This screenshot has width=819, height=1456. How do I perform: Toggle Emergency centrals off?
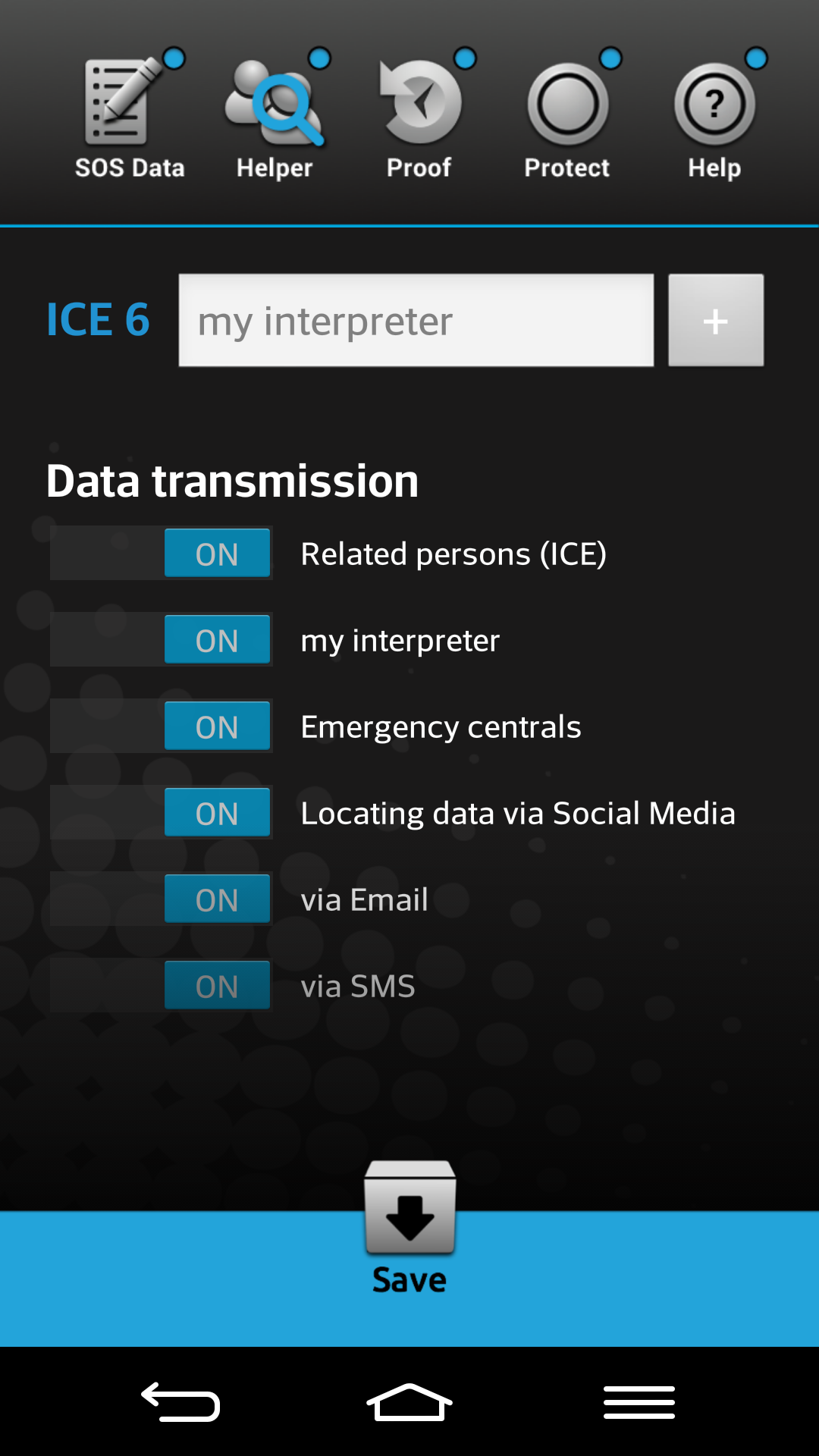[x=217, y=726]
